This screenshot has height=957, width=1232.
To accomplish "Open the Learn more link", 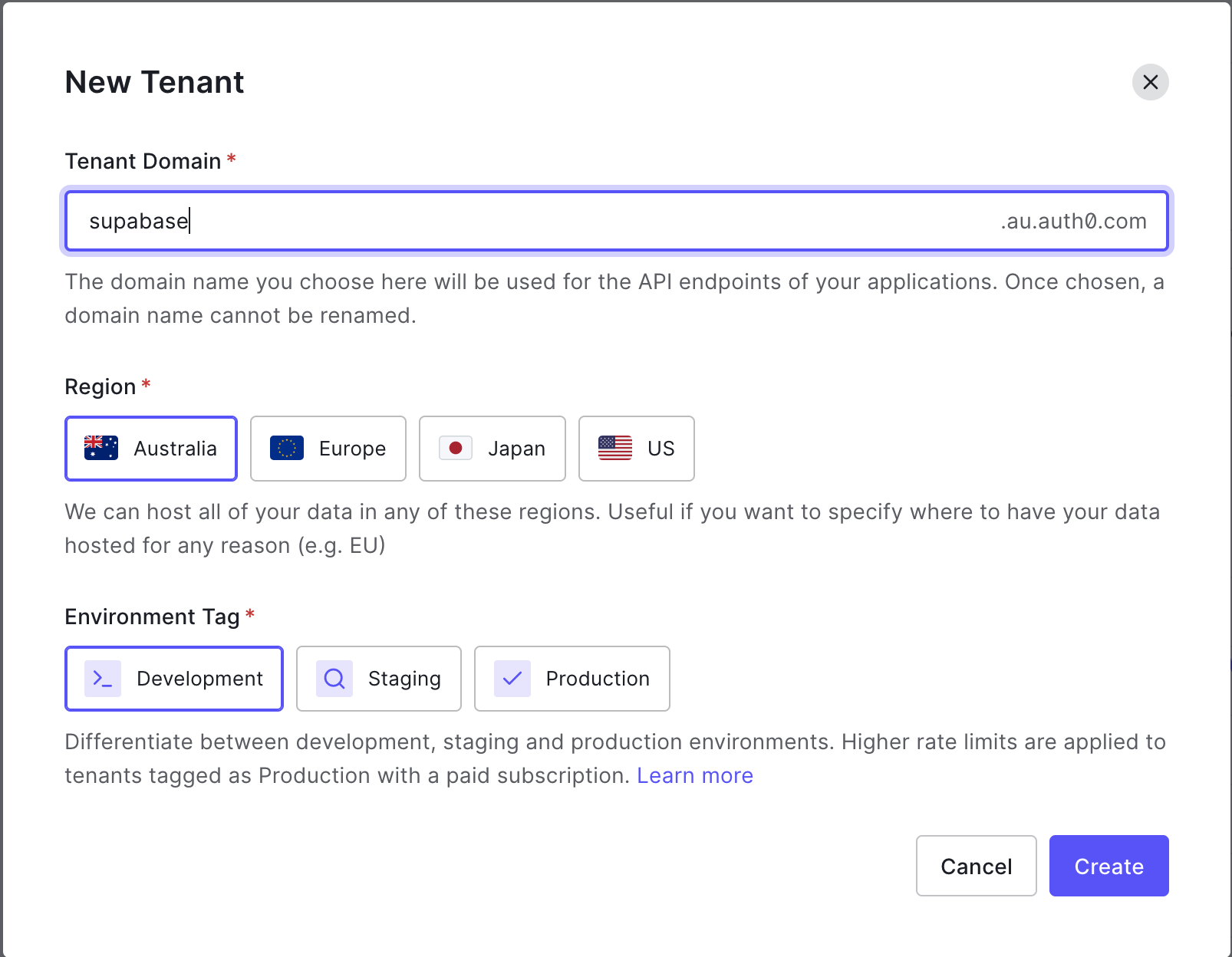I will point(695,775).
